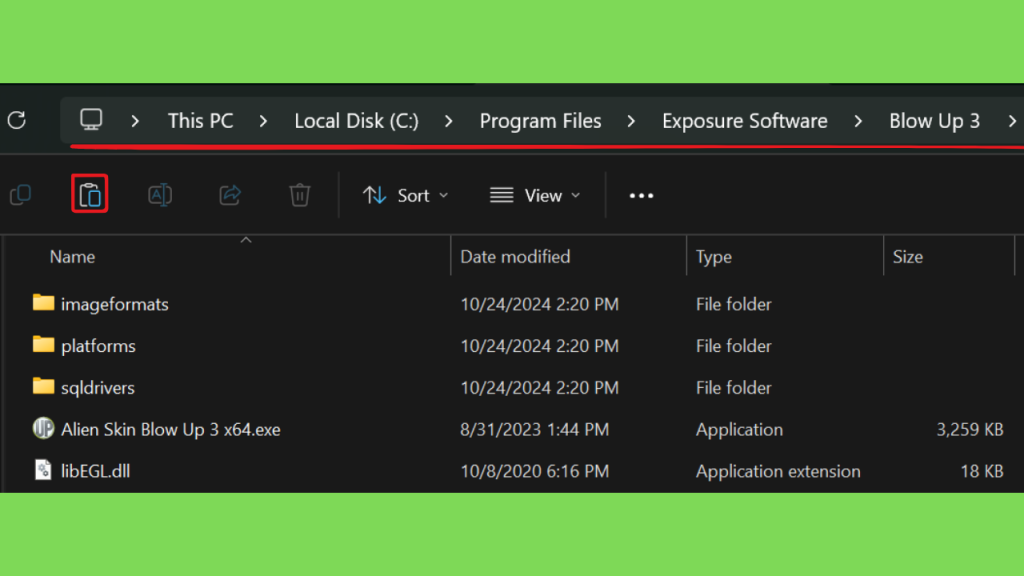
Task: Open the View dropdown
Action: click(535, 195)
